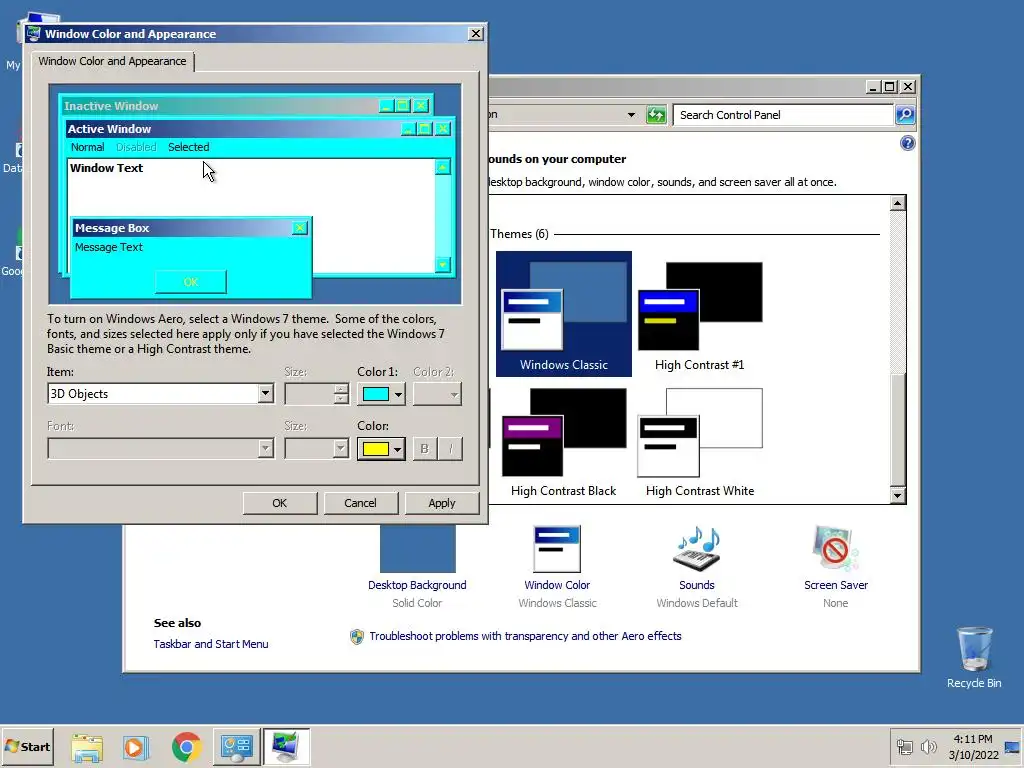The image size is (1024, 768).
Task: Close the Window Color and Appearance dialog
Action: [476, 34]
